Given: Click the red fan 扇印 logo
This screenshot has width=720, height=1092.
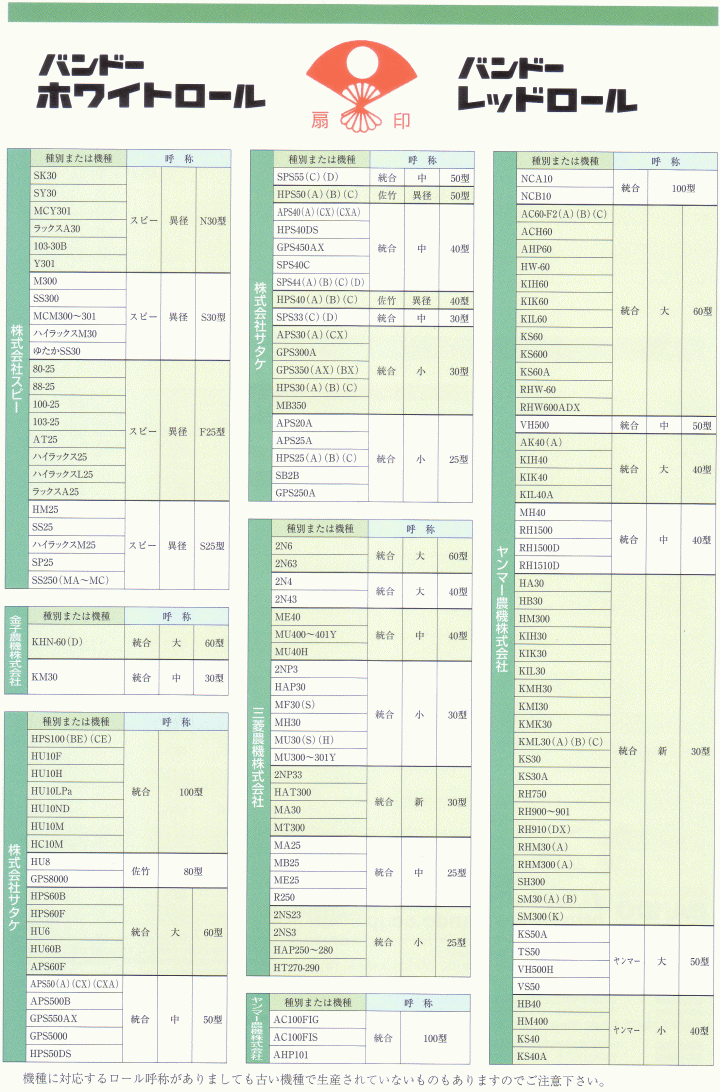Looking at the screenshot, I should point(361,86).
